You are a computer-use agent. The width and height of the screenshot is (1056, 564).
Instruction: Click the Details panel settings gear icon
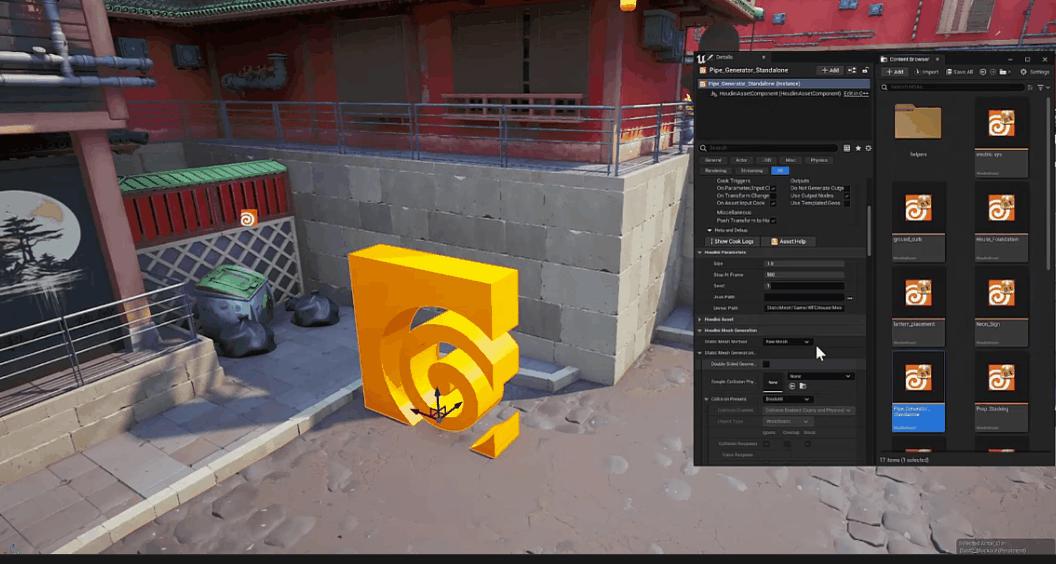[x=868, y=148]
